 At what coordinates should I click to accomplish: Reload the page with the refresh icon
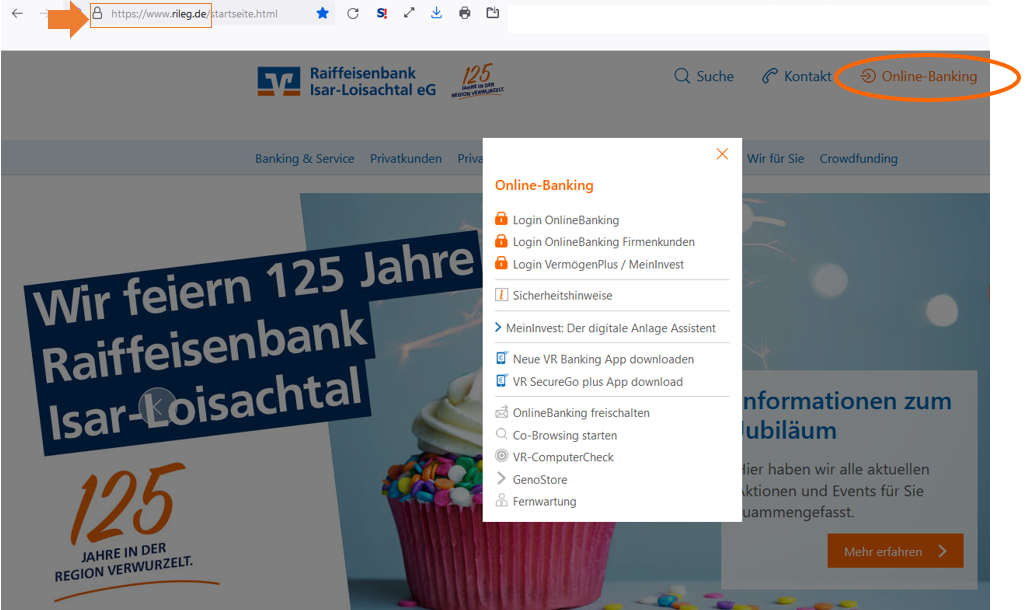[x=353, y=13]
